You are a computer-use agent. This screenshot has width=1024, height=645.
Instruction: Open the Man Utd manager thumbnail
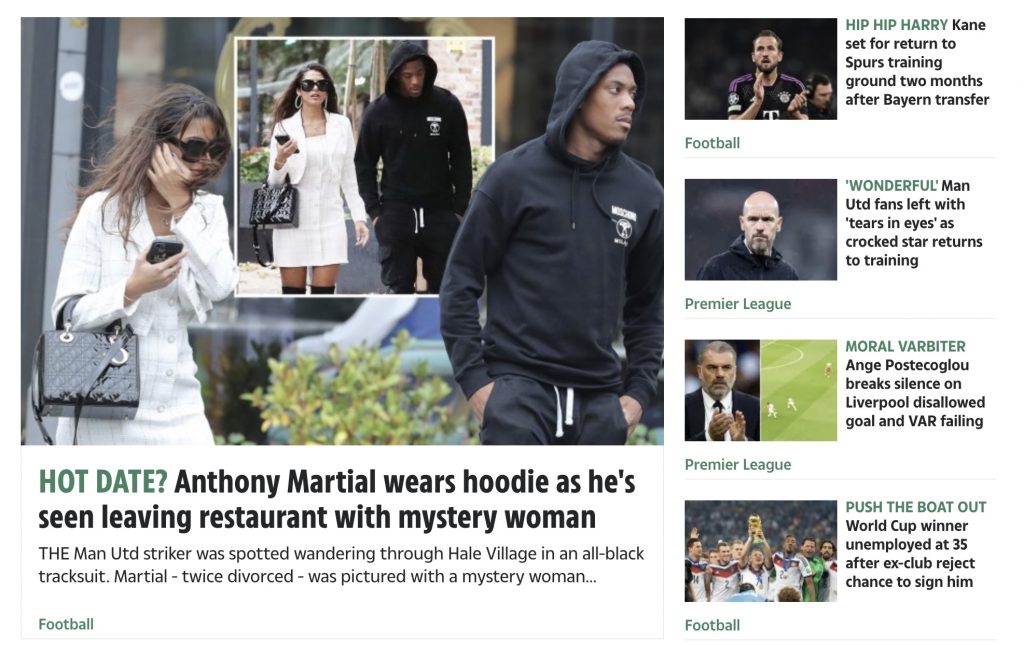click(x=760, y=229)
